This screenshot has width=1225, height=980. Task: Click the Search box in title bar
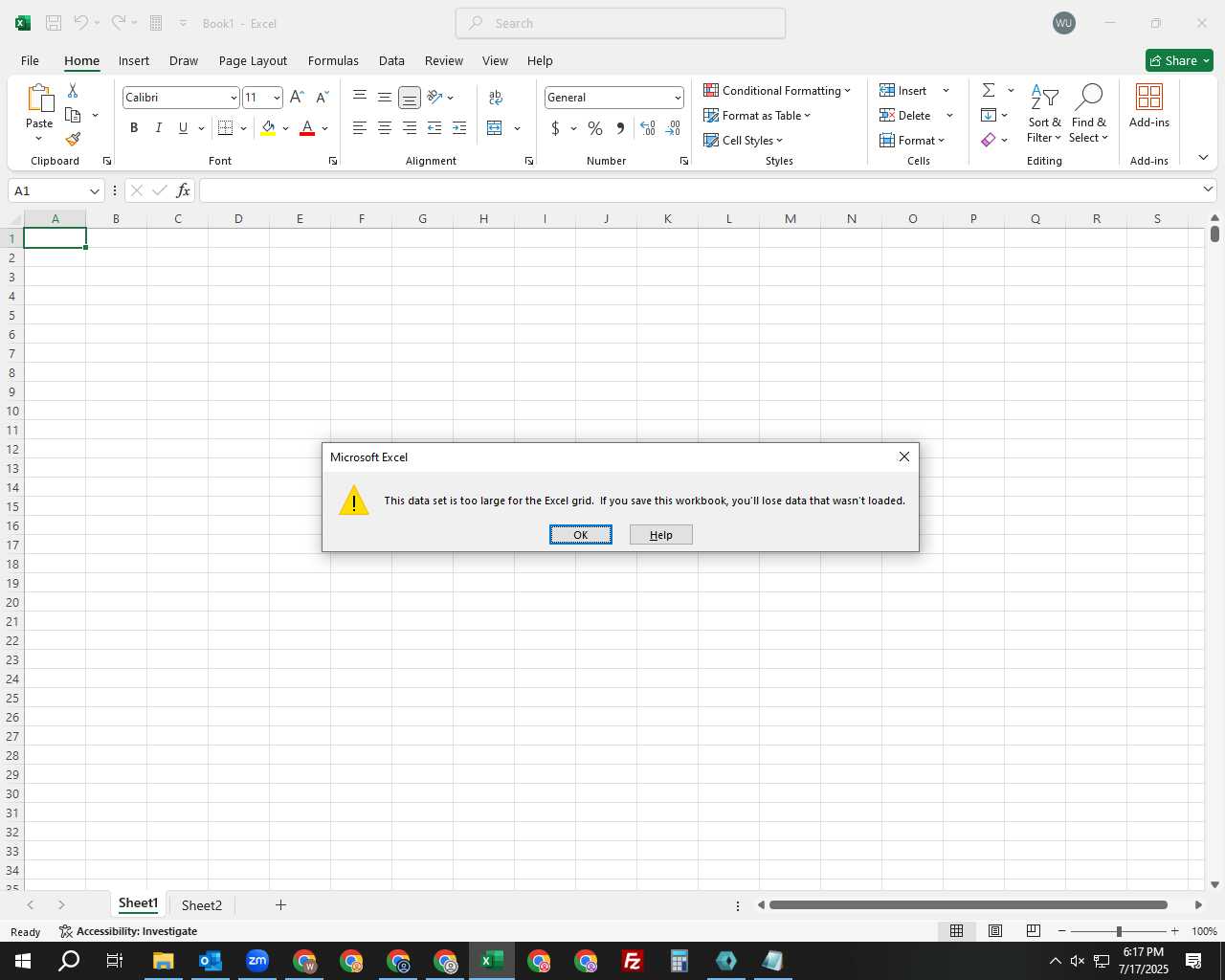620,23
